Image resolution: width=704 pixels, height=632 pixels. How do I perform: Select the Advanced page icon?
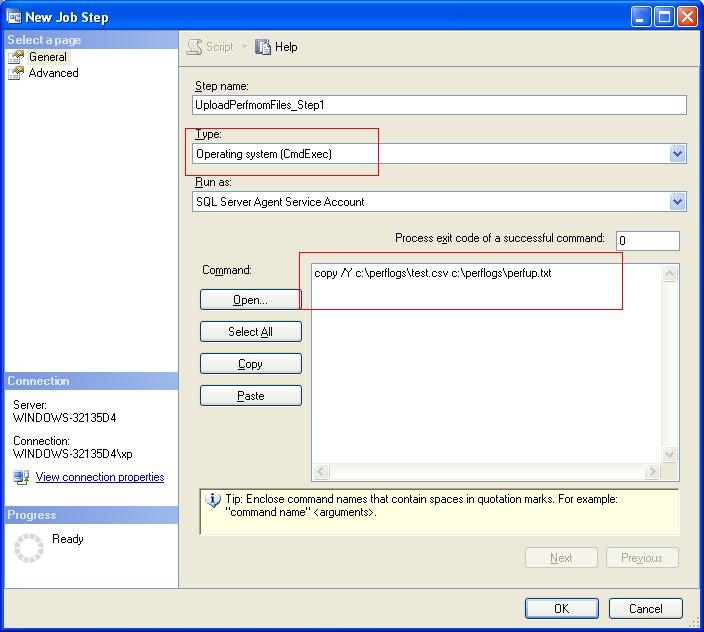16,73
